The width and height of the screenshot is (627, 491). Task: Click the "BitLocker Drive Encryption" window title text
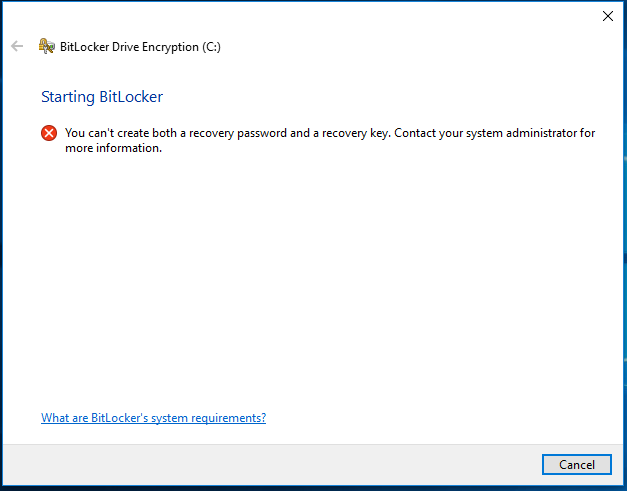(129, 47)
